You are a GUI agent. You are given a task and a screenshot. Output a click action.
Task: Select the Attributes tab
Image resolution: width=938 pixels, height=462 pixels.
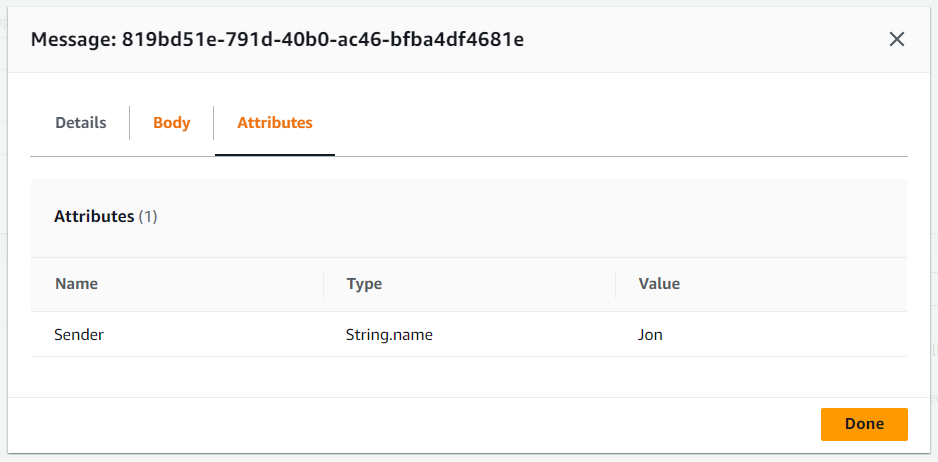(x=274, y=123)
